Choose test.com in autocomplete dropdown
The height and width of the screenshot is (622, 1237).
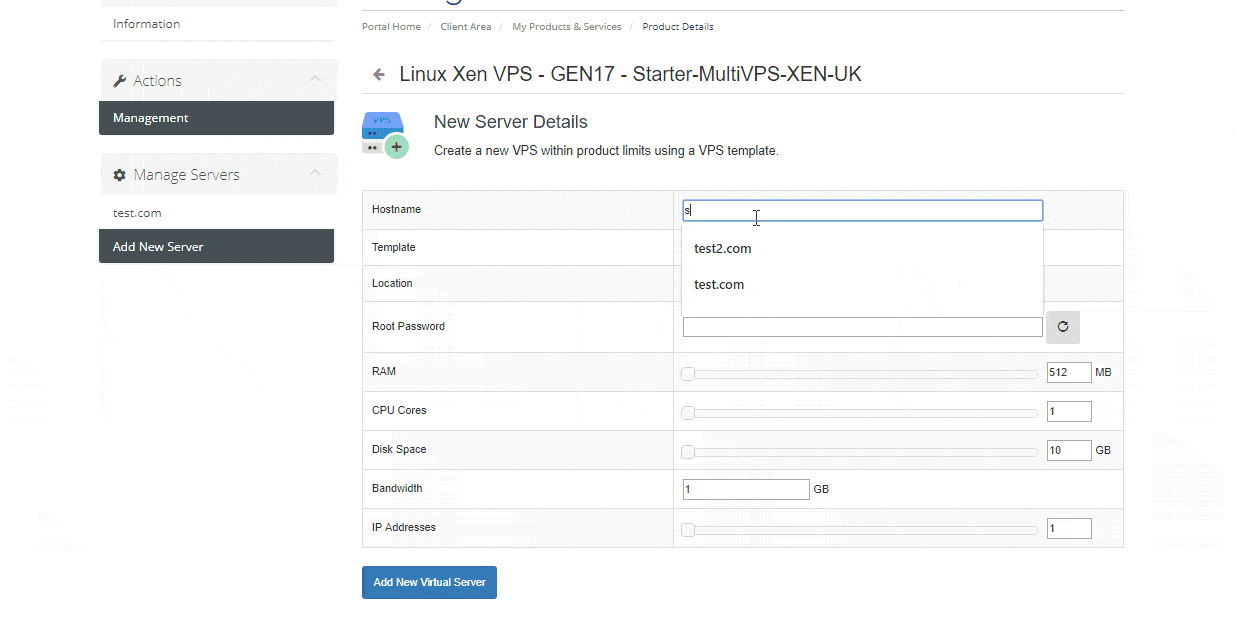[719, 285]
